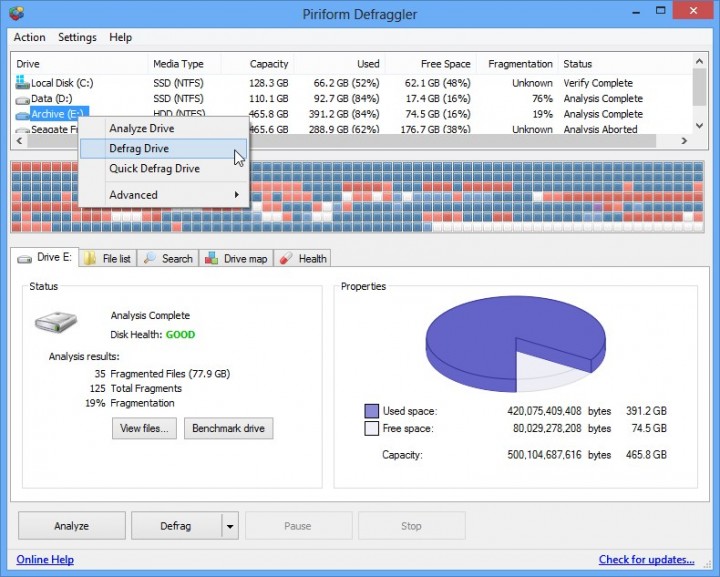
Task: Click the Defraggler app icon in title bar
Action: 16,13
